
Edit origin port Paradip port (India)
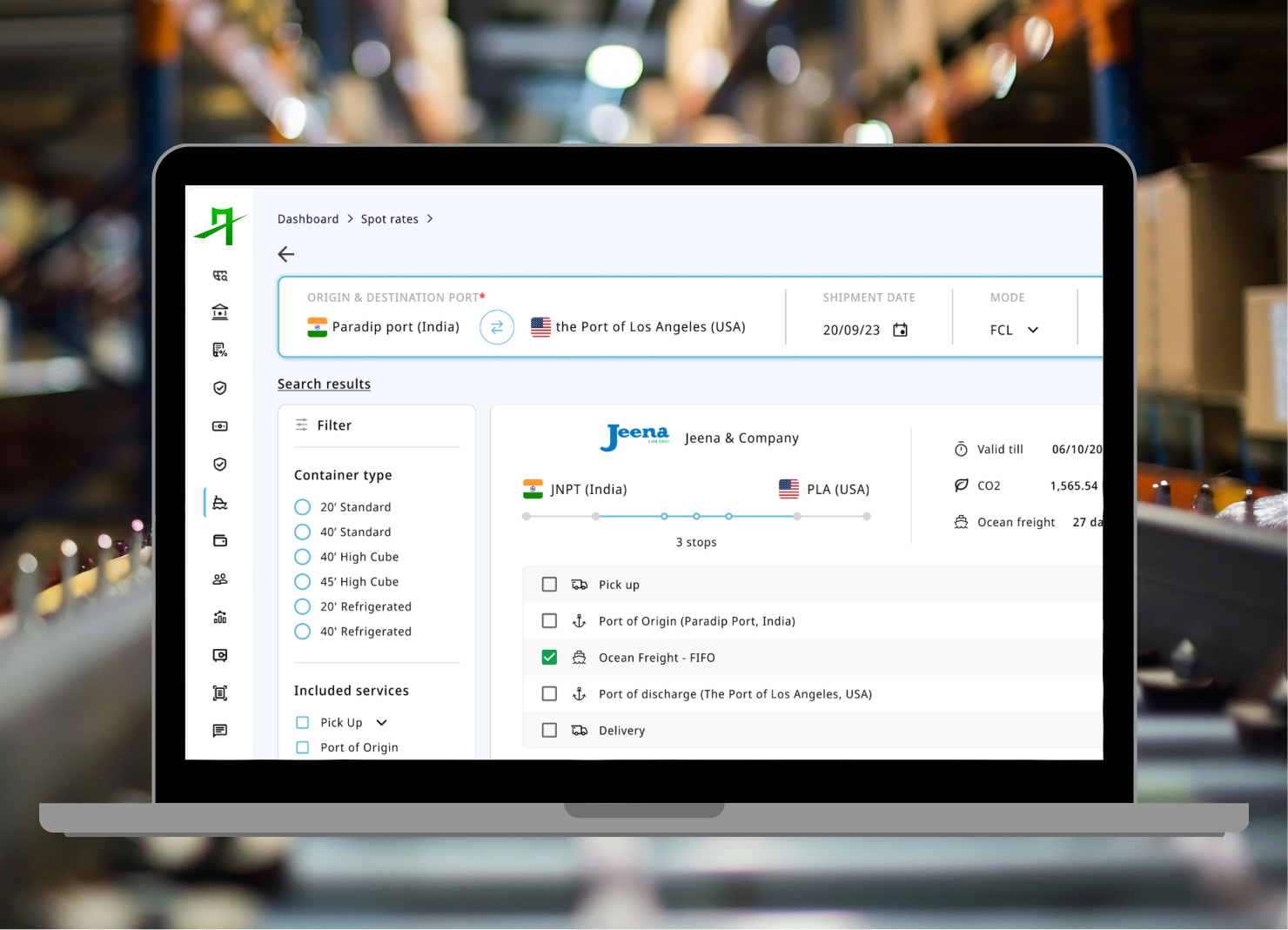(x=395, y=327)
